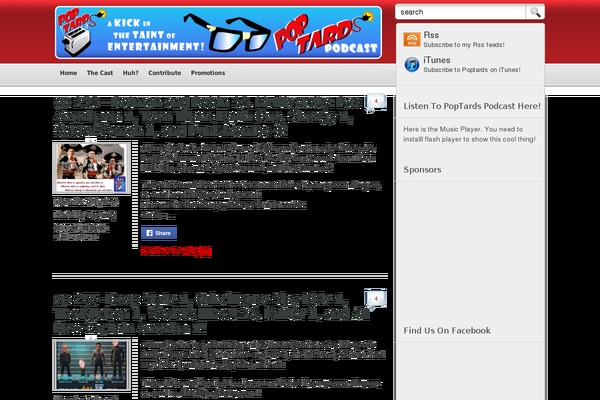600x400 pixels.
Task: Open the Huh? menu item
Action: click(130, 73)
